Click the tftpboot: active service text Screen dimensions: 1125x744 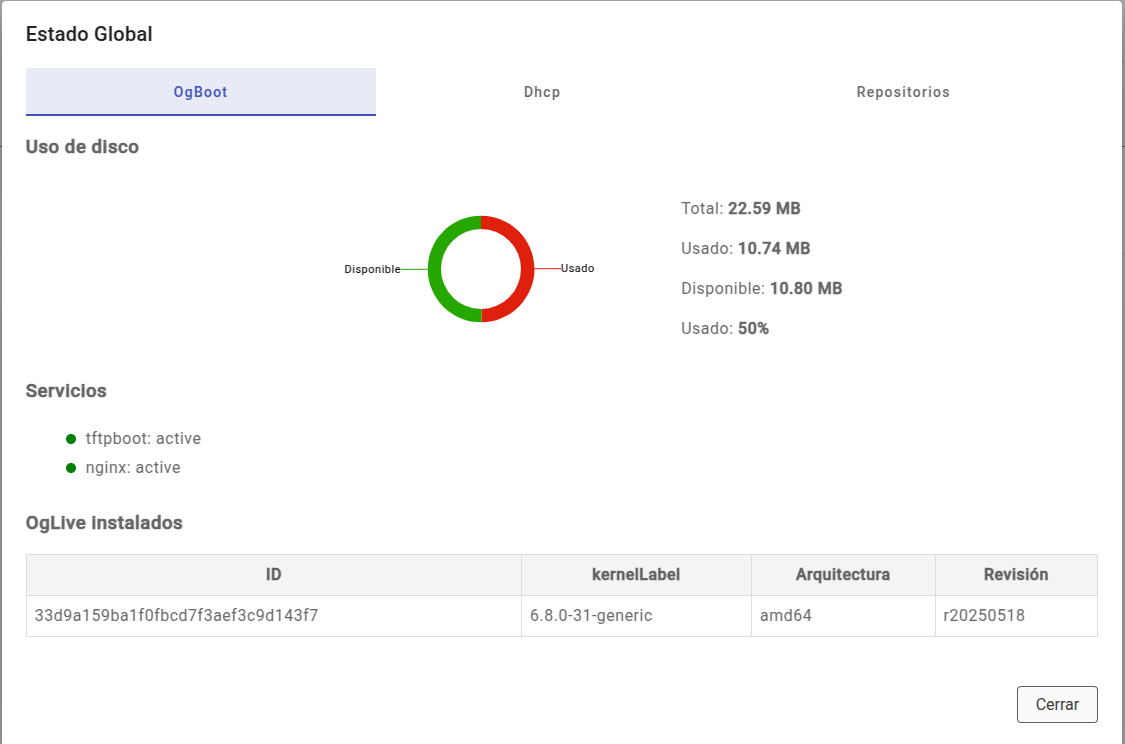pos(143,439)
